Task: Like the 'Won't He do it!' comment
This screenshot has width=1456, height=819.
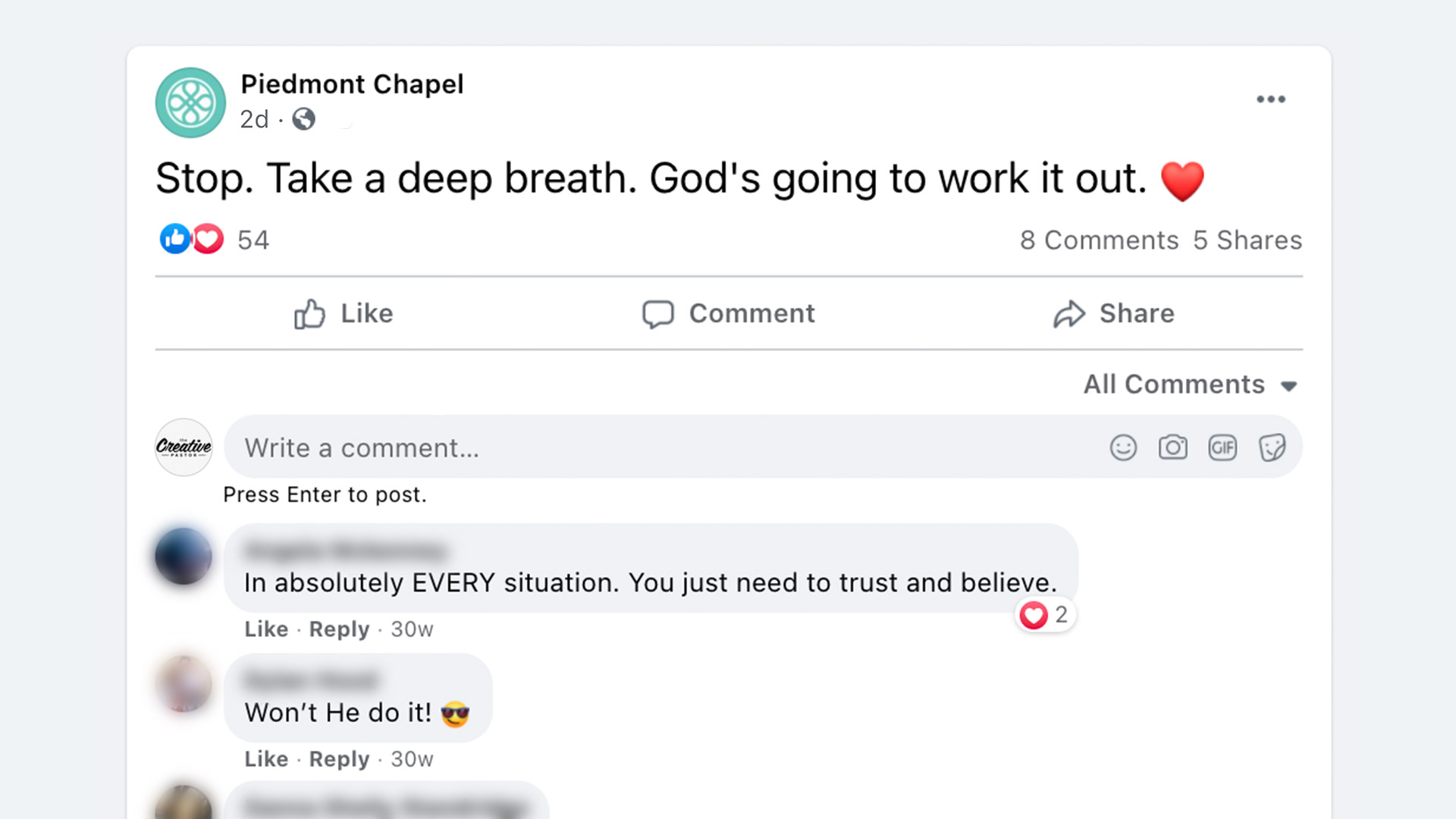Action: (x=265, y=759)
